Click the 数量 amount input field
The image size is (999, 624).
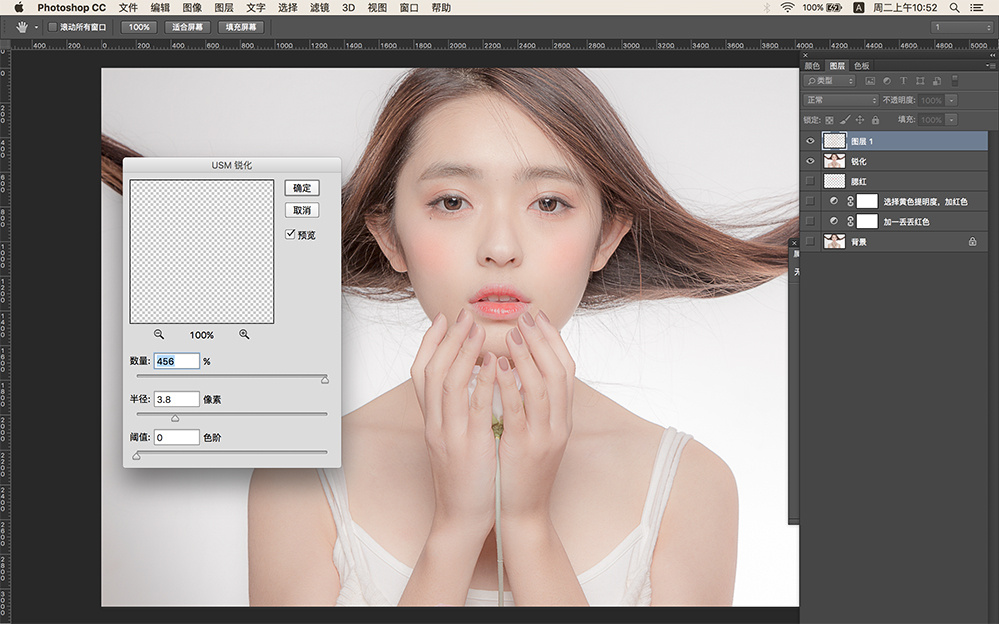coord(176,361)
